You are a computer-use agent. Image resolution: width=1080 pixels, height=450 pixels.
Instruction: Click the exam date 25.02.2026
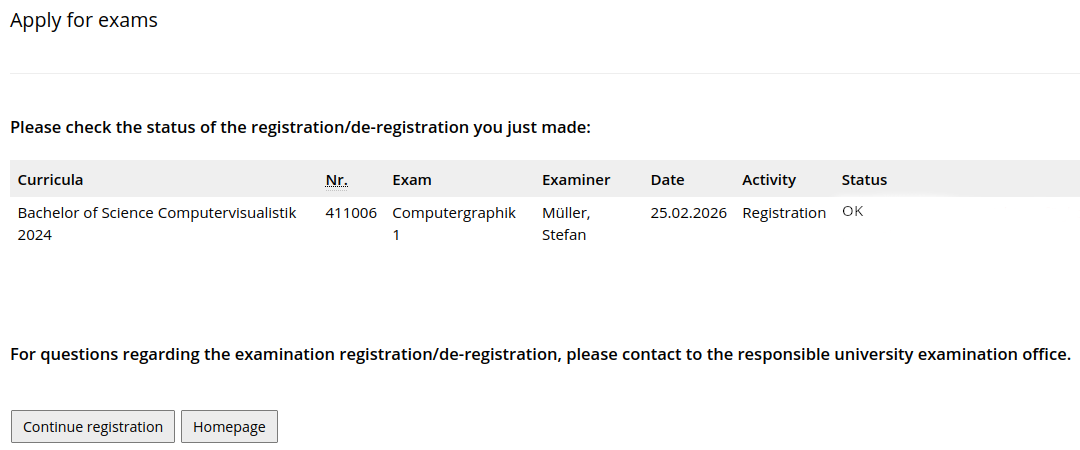(x=688, y=213)
